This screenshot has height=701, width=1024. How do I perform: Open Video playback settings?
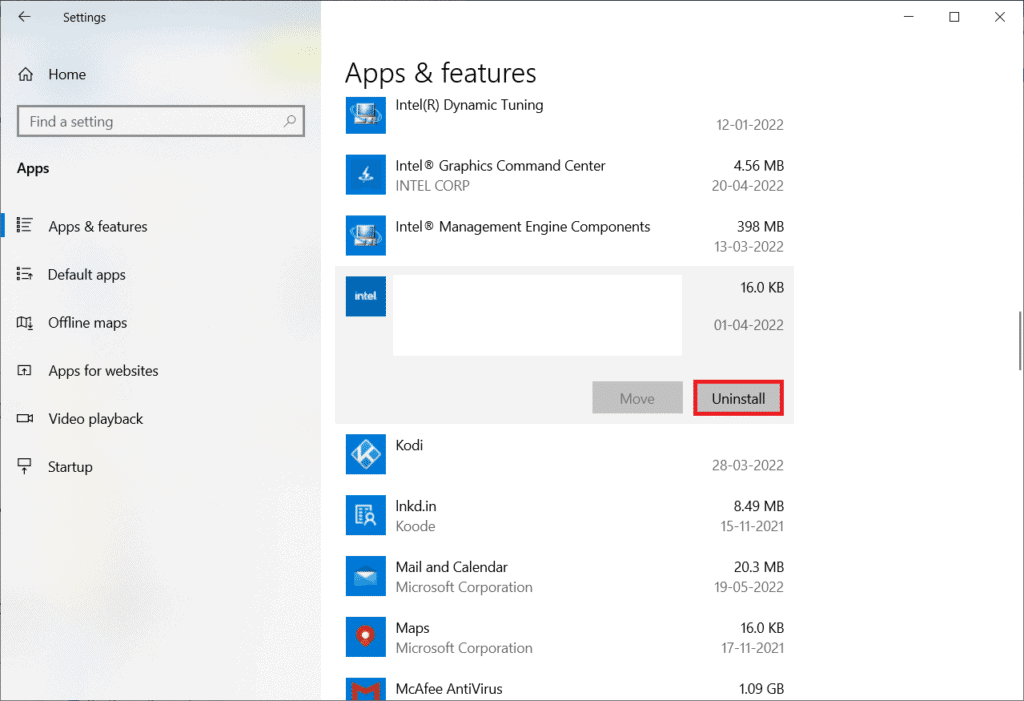click(95, 419)
